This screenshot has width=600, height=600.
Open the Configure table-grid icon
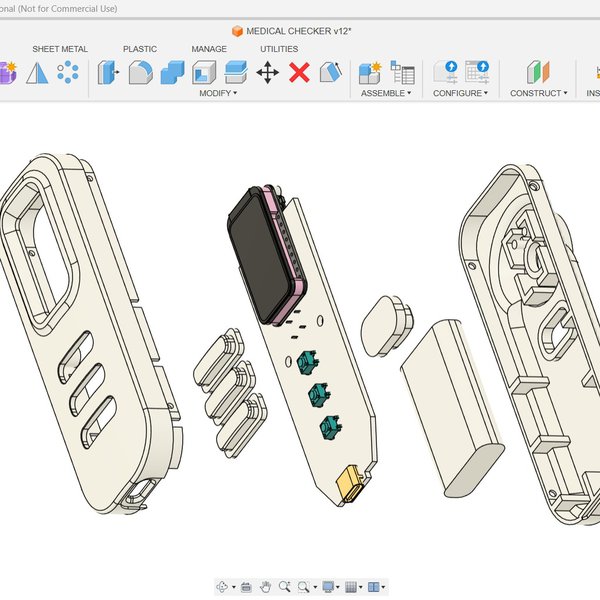477,72
